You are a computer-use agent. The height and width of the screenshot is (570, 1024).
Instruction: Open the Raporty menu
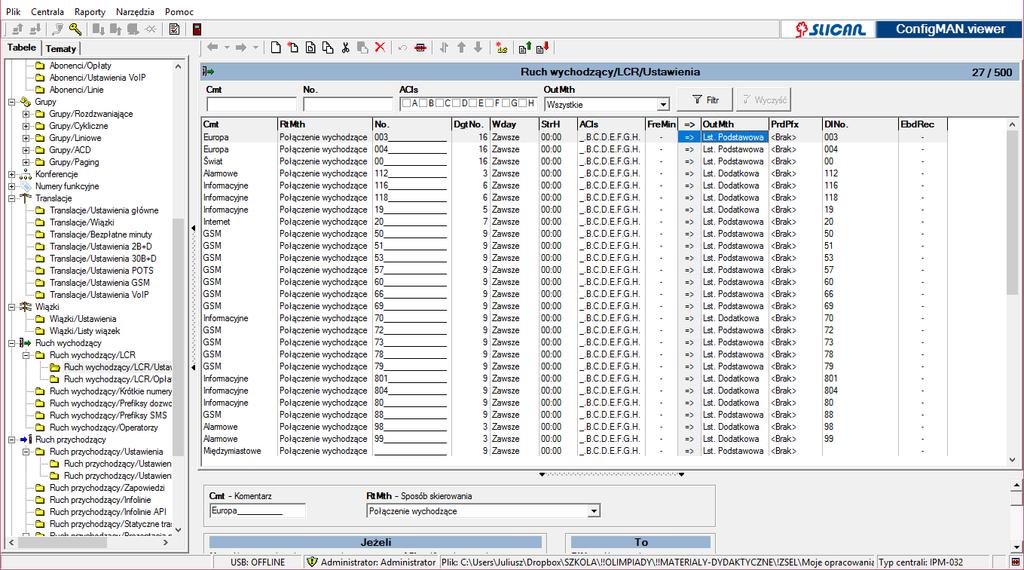click(x=90, y=12)
